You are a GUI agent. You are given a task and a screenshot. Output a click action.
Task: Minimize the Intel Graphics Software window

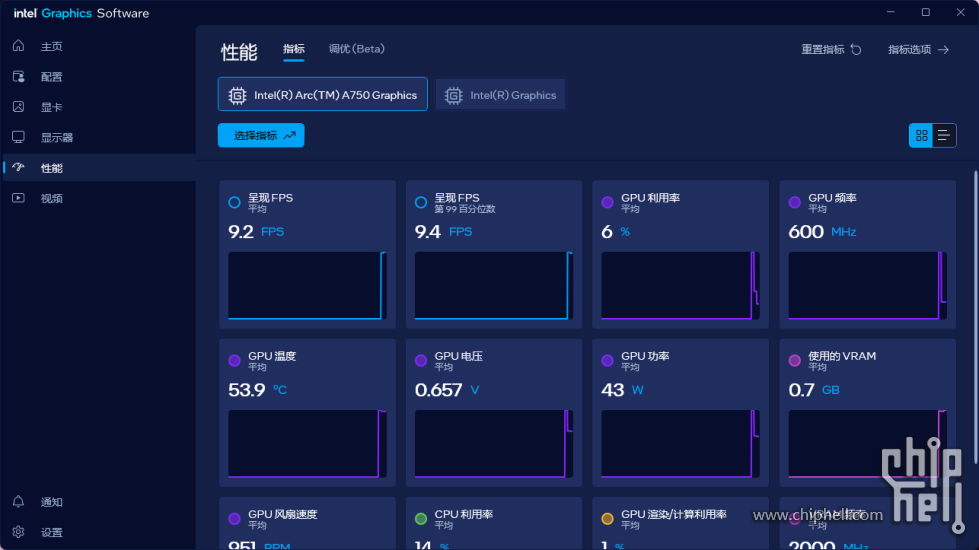(x=890, y=12)
